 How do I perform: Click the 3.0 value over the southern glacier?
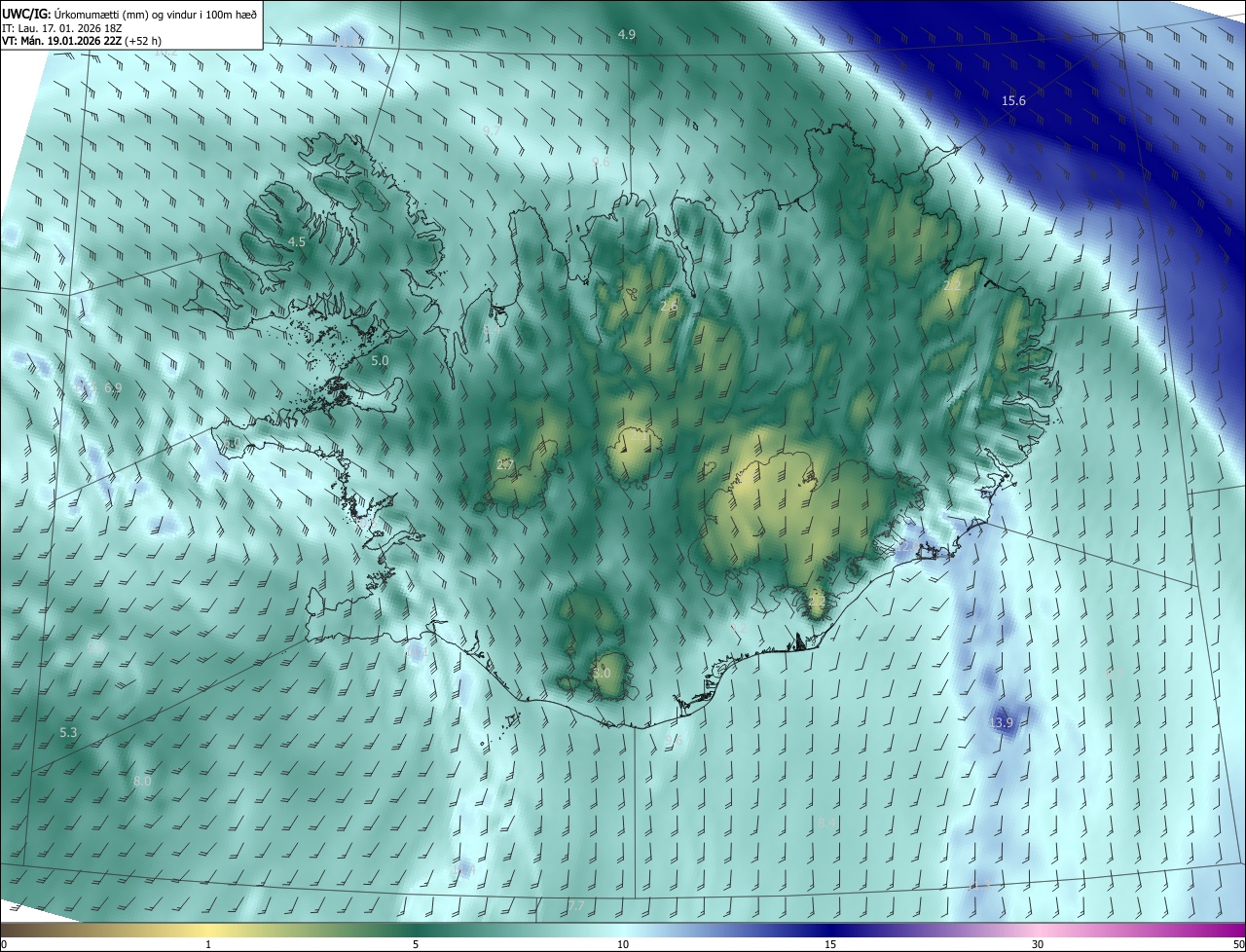(x=602, y=673)
